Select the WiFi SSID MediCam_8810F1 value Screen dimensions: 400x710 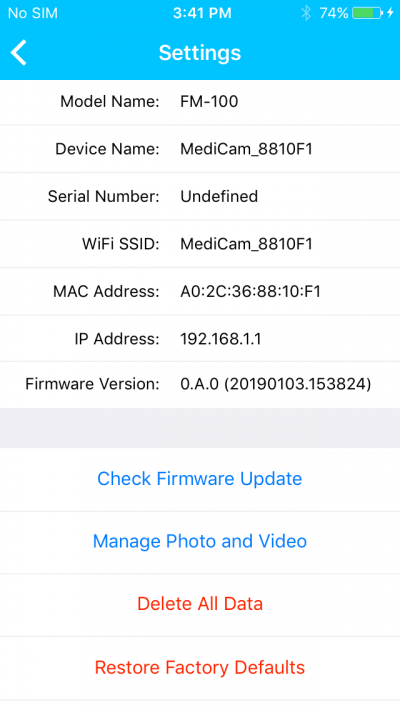click(246, 244)
